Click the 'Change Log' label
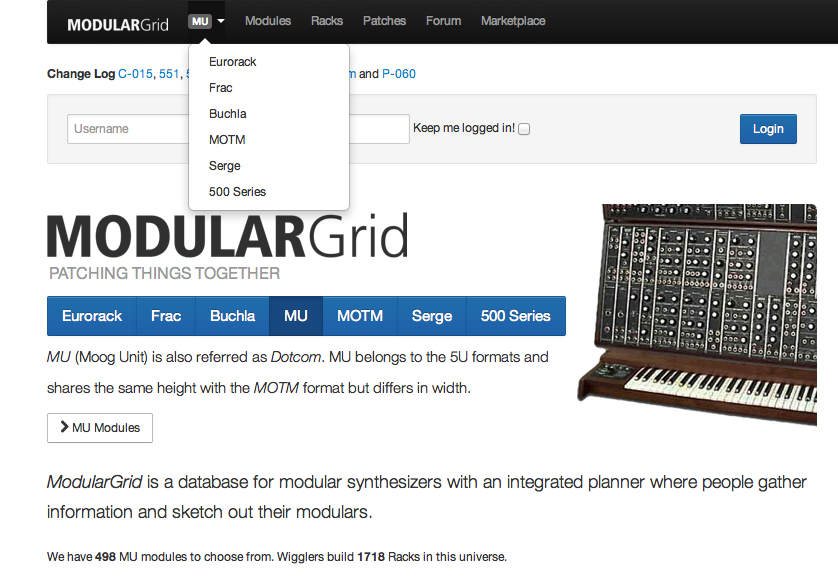This screenshot has height=581, width=838. (81, 74)
